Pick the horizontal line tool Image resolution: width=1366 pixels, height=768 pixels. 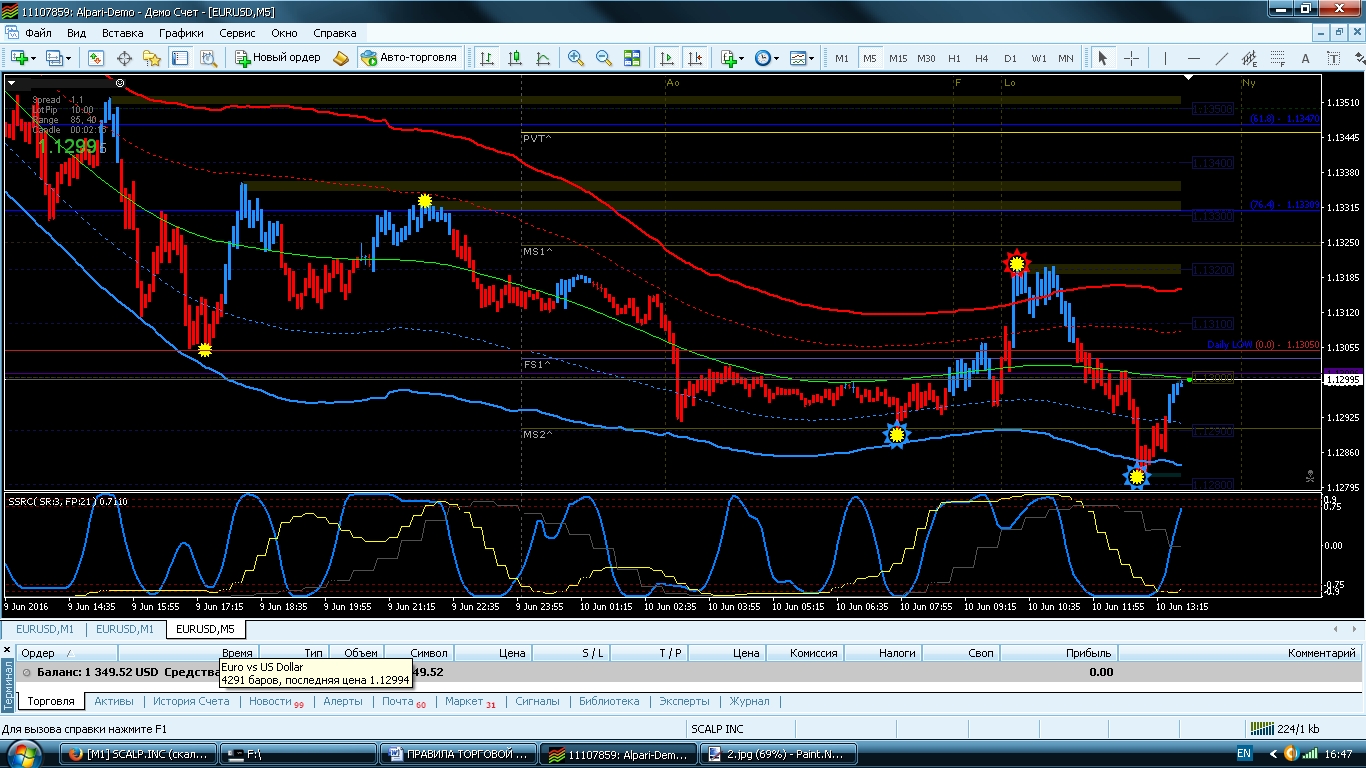pos(1193,58)
